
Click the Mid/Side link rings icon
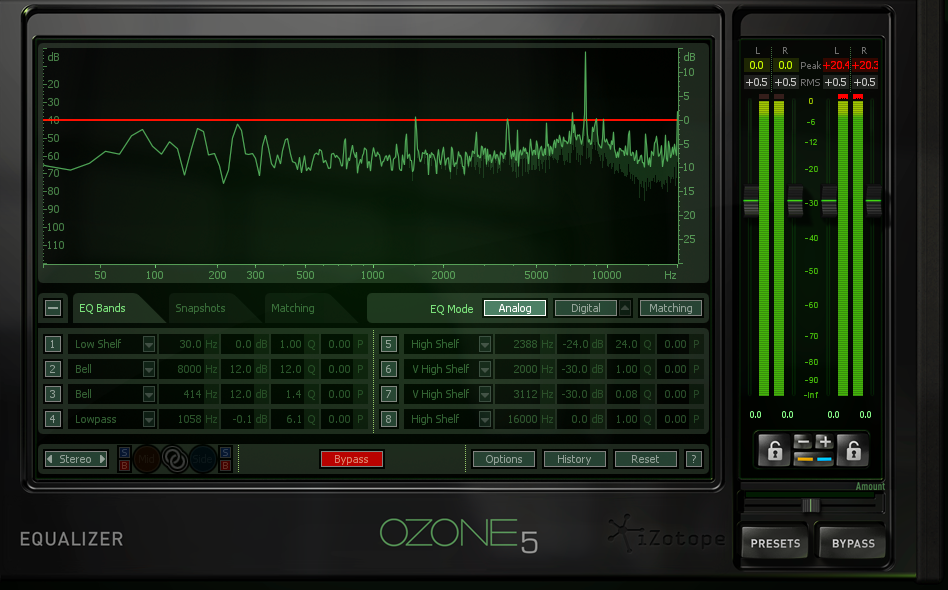coord(175,459)
